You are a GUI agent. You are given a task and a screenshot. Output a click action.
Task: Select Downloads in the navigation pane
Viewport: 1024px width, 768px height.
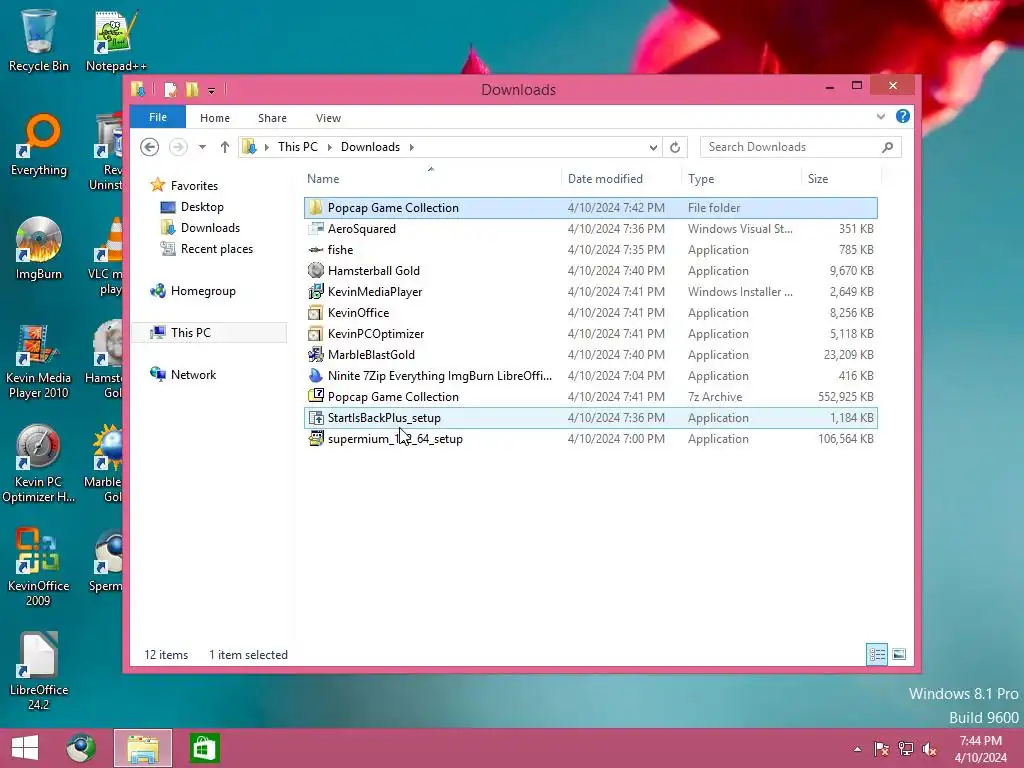tap(210, 228)
